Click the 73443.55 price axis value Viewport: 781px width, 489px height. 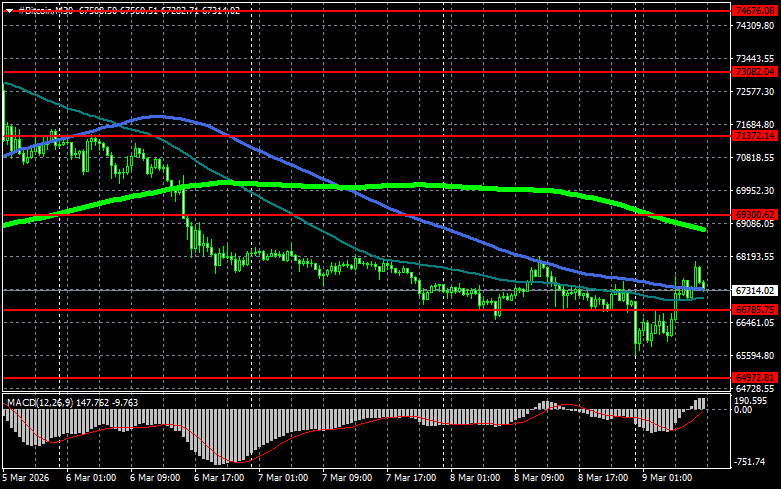pos(755,58)
